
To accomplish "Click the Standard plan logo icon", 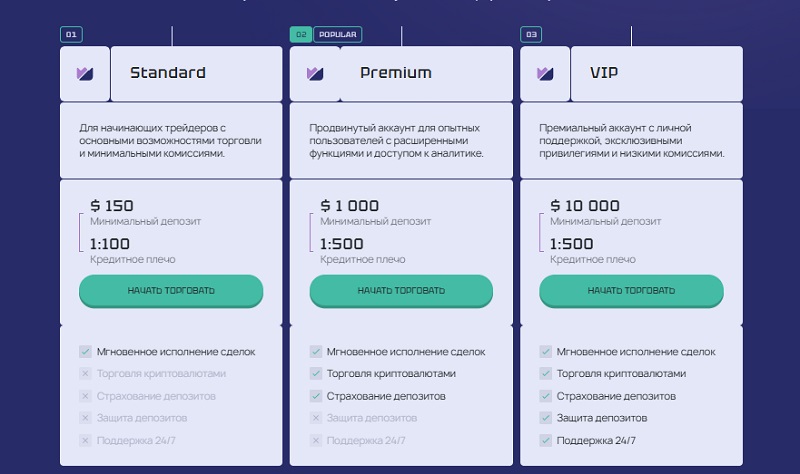I will click(x=85, y=74).
